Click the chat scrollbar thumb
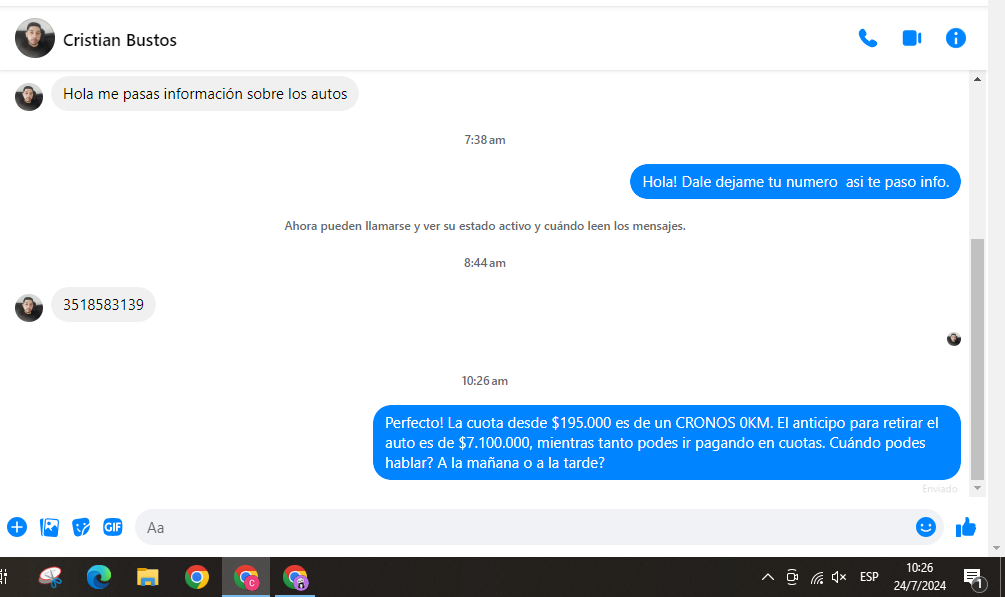 pos(977,359)
